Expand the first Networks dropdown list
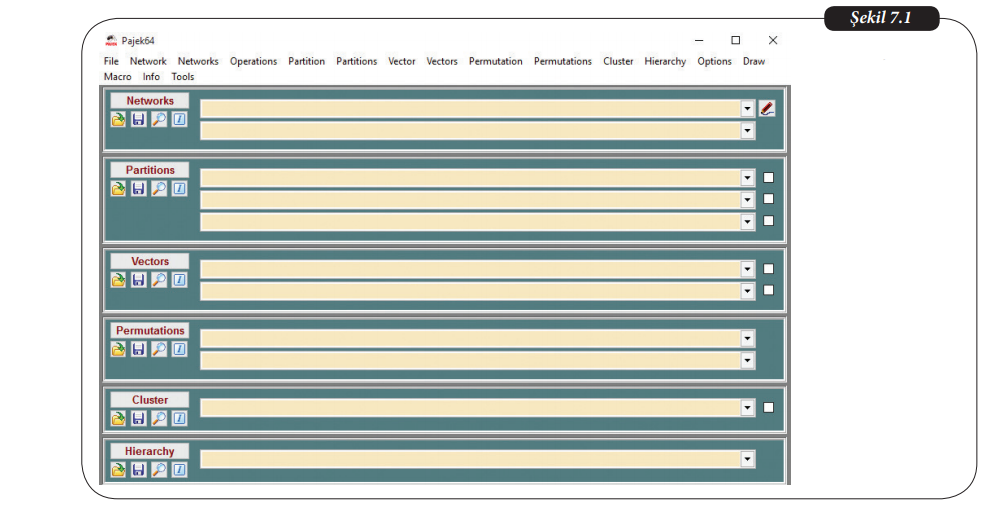This screenshot has width=1007, height=507. 747,109
